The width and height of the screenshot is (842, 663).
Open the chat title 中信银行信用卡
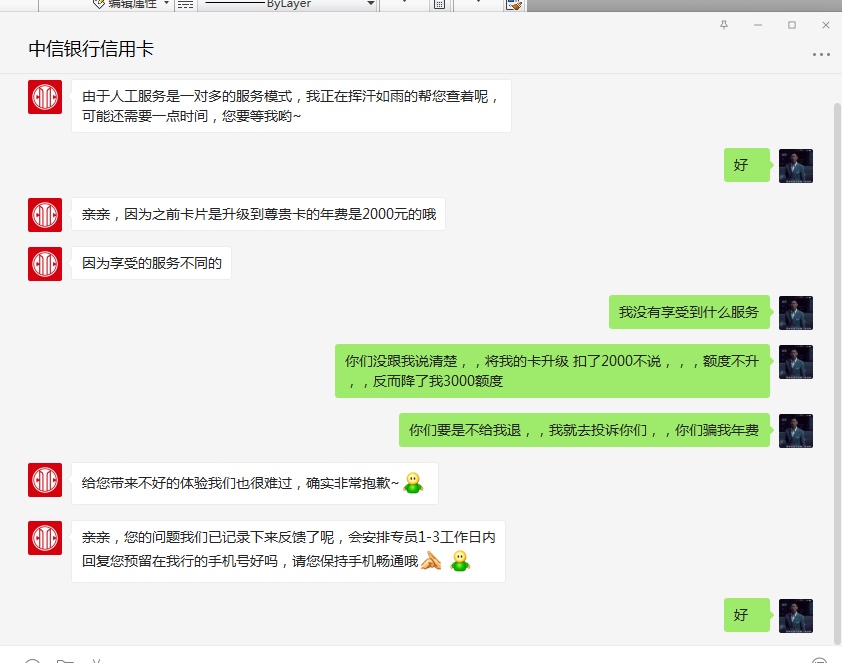point(91,49)
